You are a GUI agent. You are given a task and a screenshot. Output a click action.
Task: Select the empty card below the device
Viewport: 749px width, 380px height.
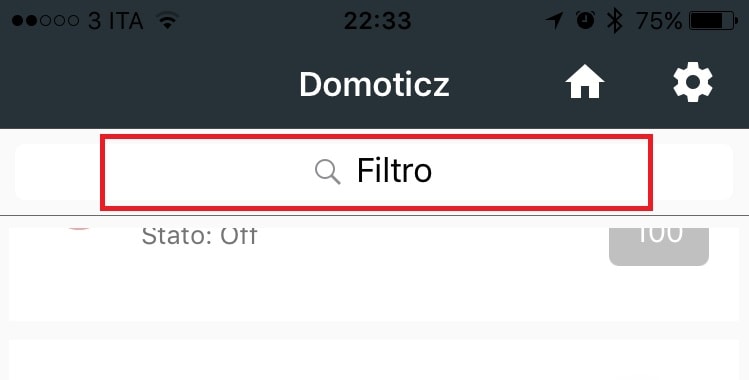click(x=374, y=360)
